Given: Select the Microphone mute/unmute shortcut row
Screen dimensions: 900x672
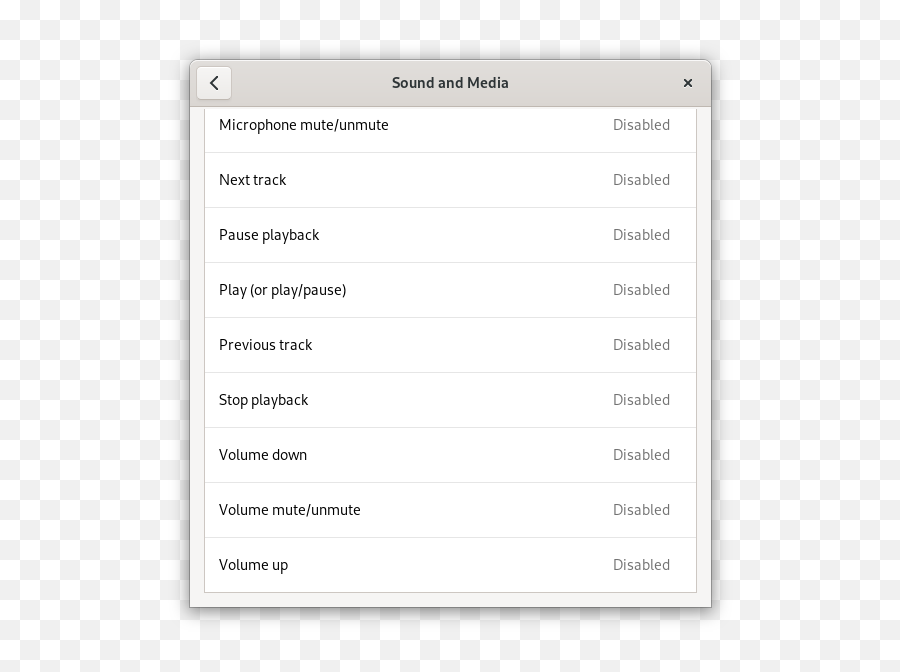Looking at the screenshot, I should [x=451, y=130].
